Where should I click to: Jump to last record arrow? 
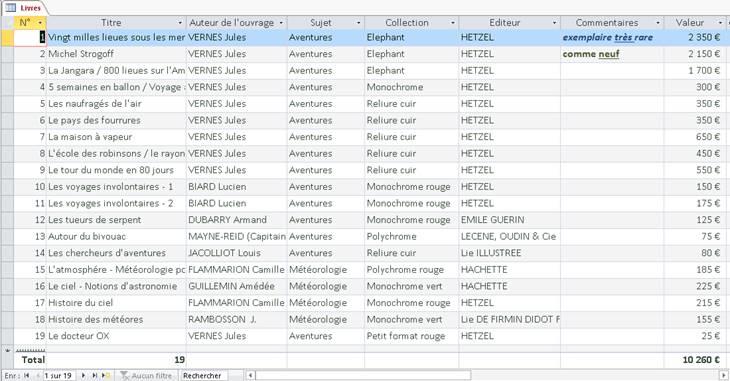pyautogui.click(x=95, y=375)
